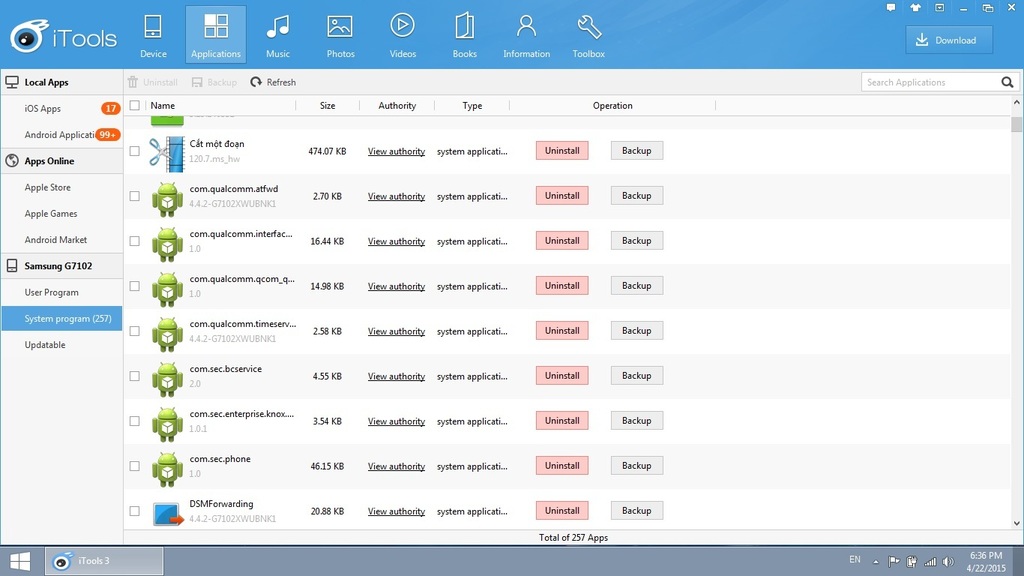The image size is (1024, 576).
Task: Open the Books section
Action: (x=464, y=35)
